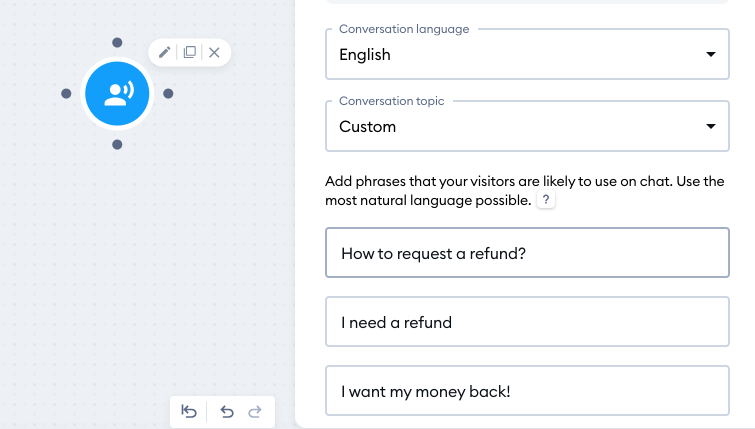Image resolution: width=755 pixels, height=429 pixels.
Task: Select the blue visitor-says trigger node
Action: (117, 93)
